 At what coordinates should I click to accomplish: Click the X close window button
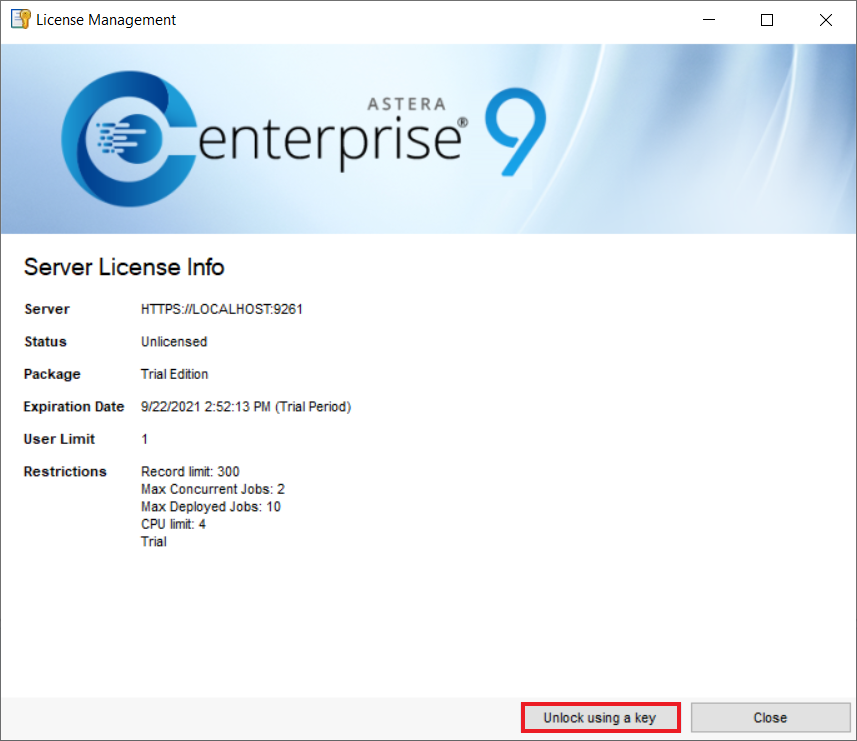click(826, 20)
